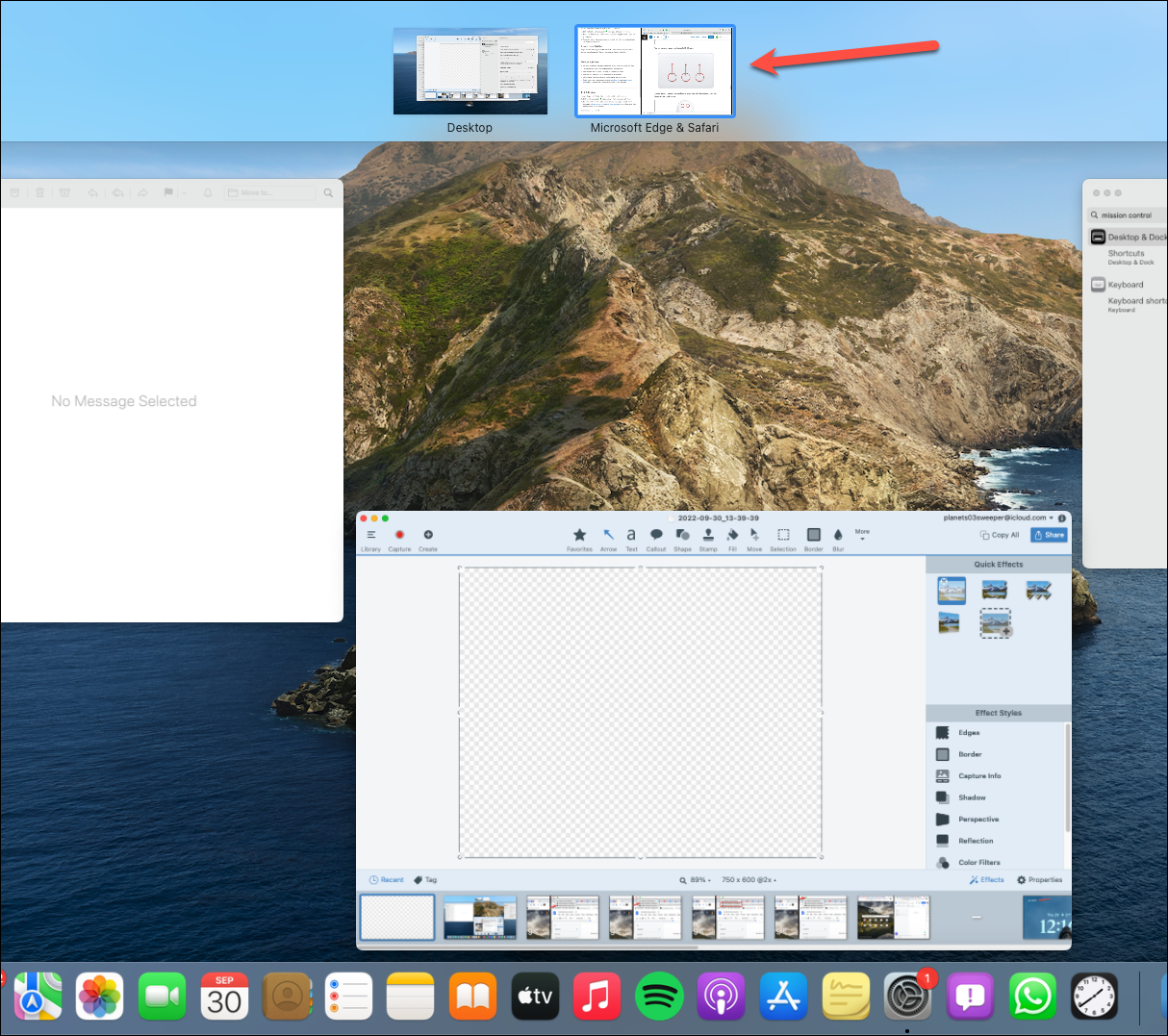Screen dimensions: 1168x1036
Task: Select the Text tool
Action: tap(631, 540)
